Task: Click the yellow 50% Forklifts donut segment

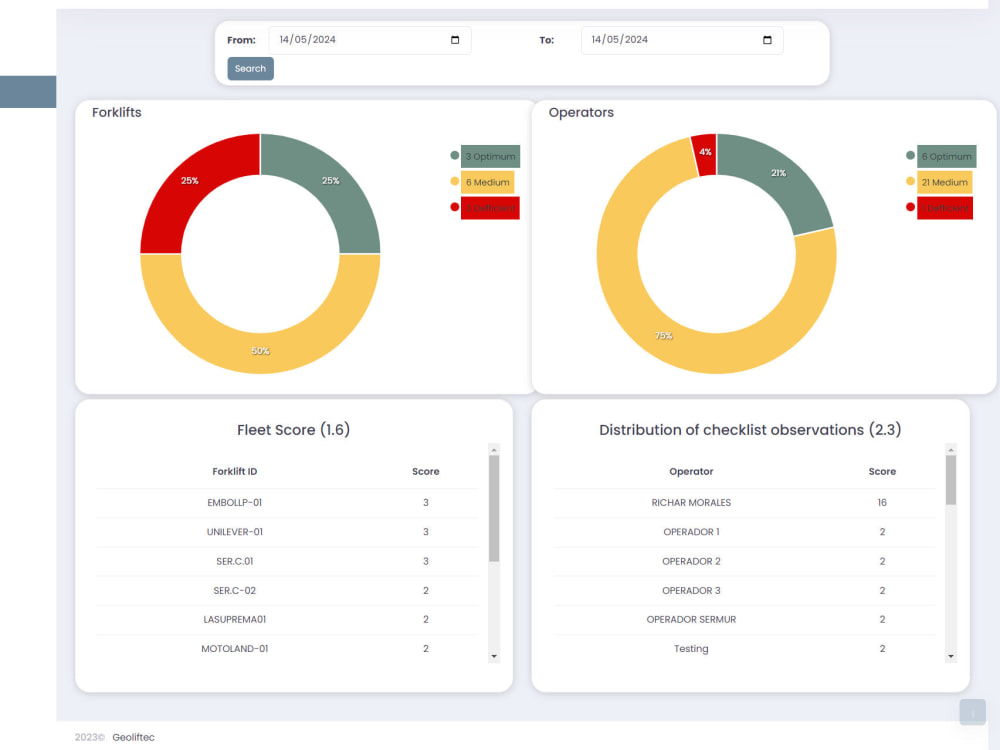Action: tap(260, 351)
